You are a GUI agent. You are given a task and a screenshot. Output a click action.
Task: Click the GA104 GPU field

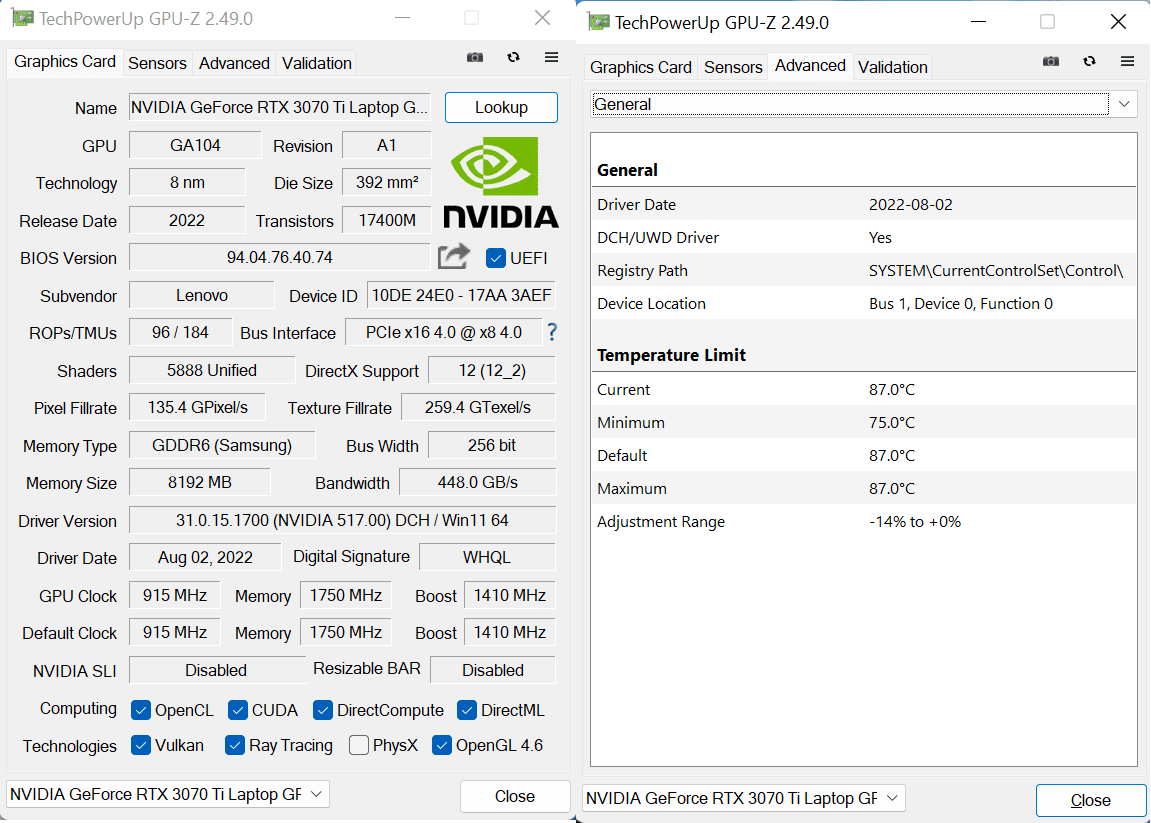(195, 145)
